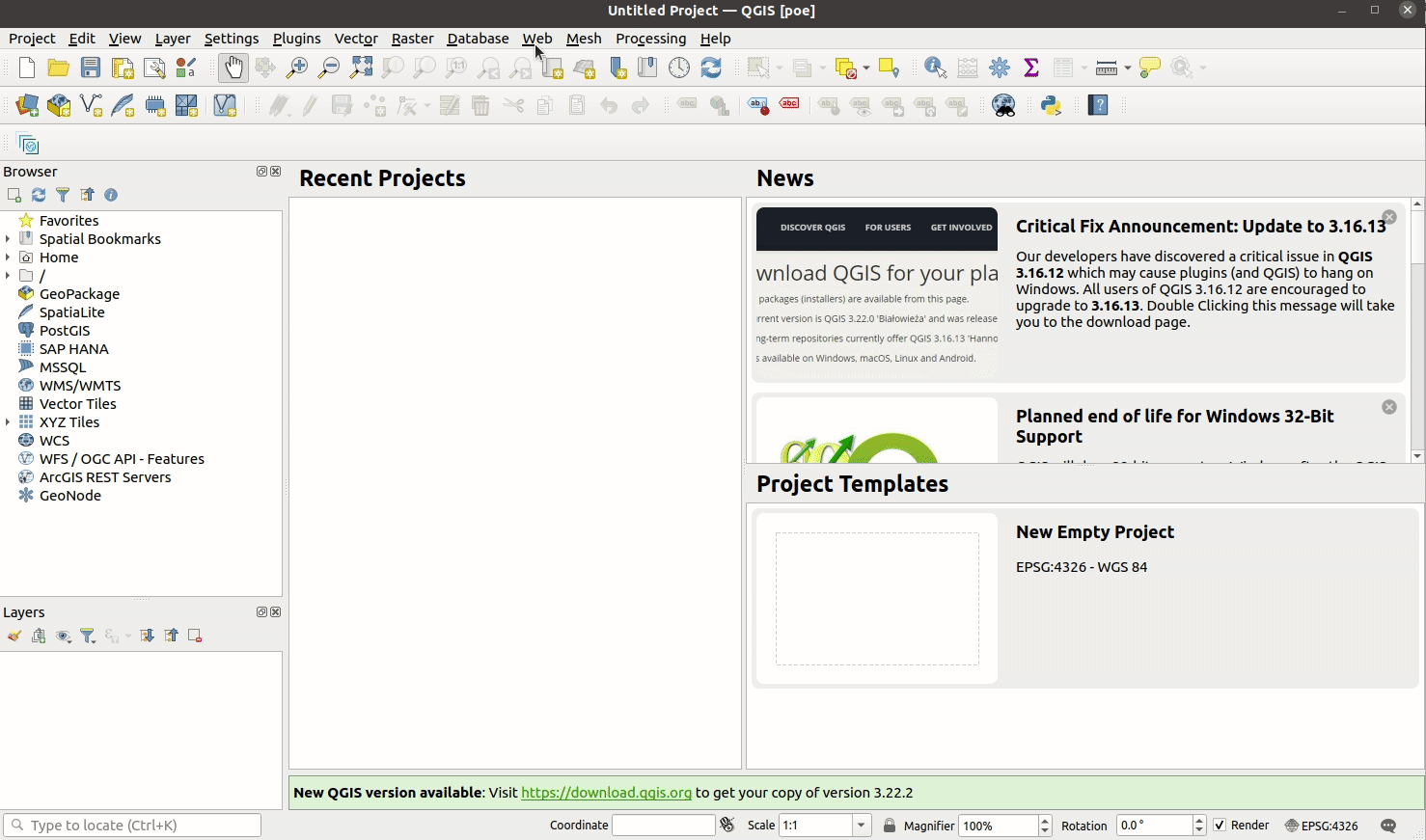
Task: Open the Data Source Manager
Action: coord(26,104)
